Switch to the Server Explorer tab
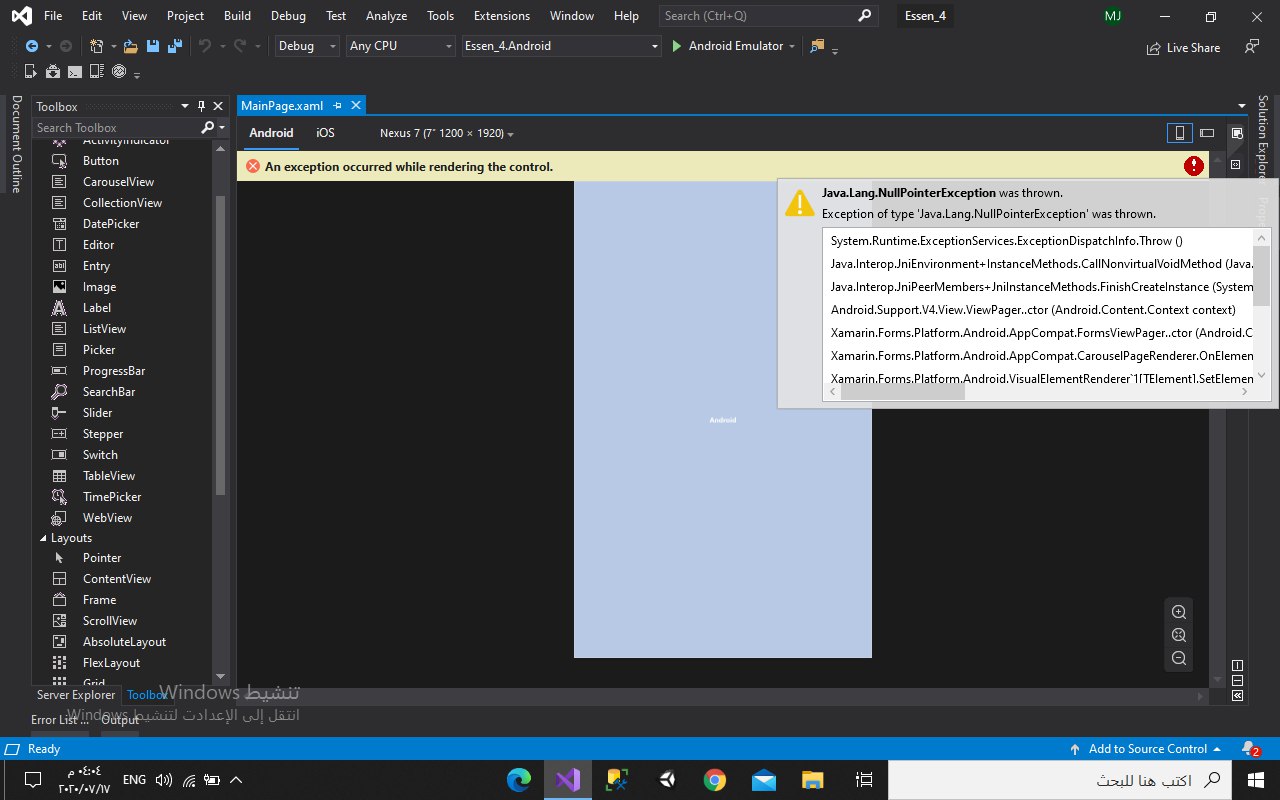1280x800 pixels. tap(76, 695)
